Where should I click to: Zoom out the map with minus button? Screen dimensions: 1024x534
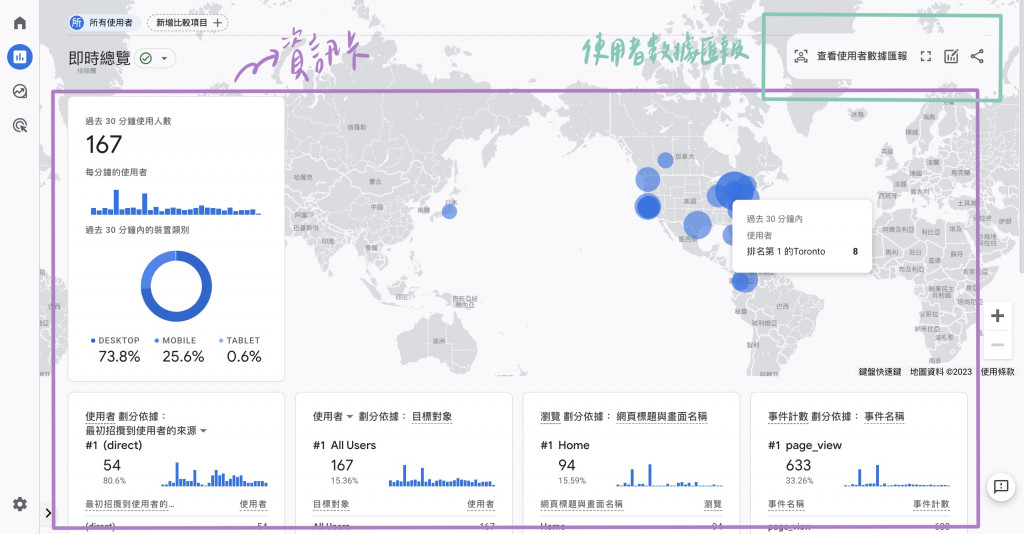pos(997,345)
